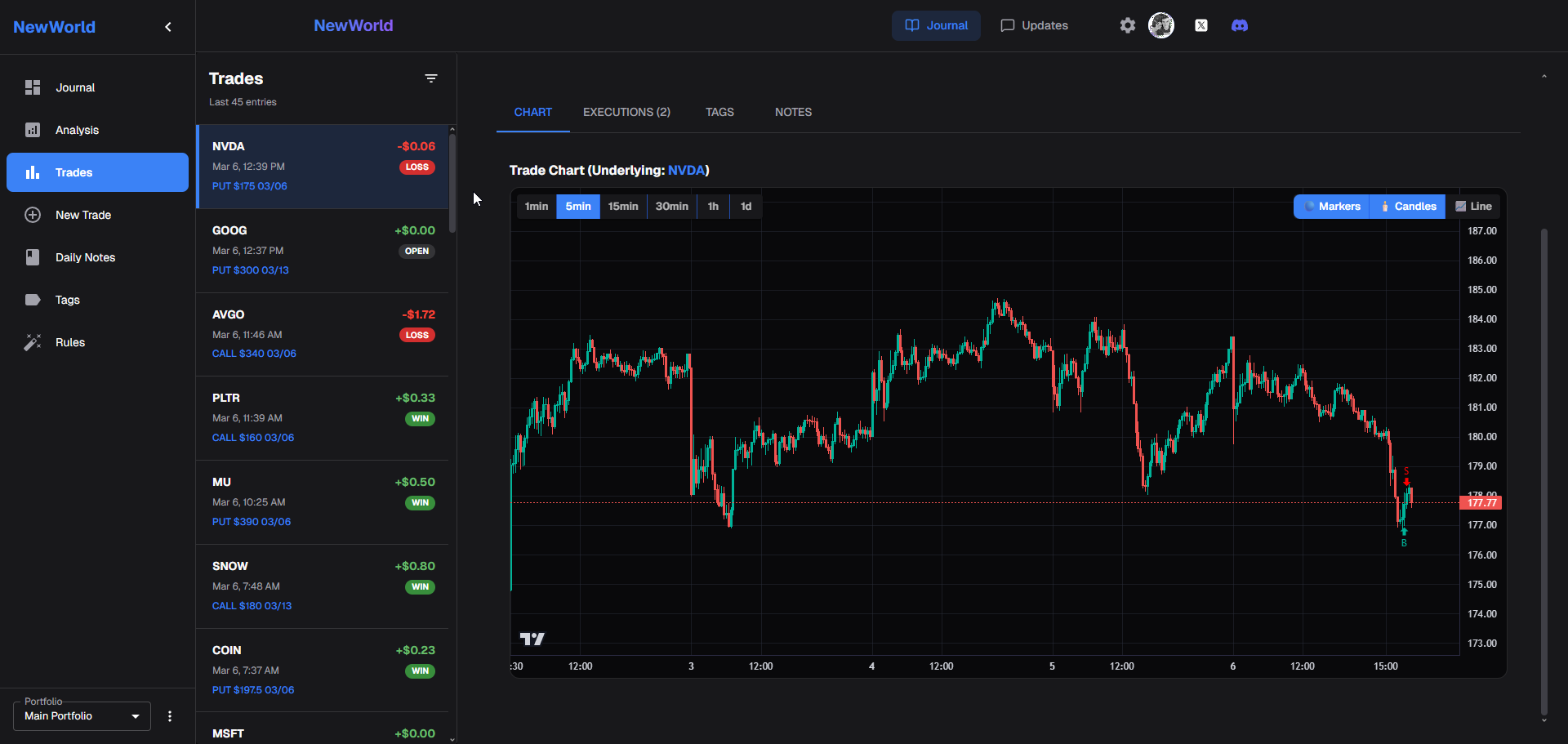The image size is (1568, 744).
Task: Open the Notes tab
Action: (x=793, y=112)
